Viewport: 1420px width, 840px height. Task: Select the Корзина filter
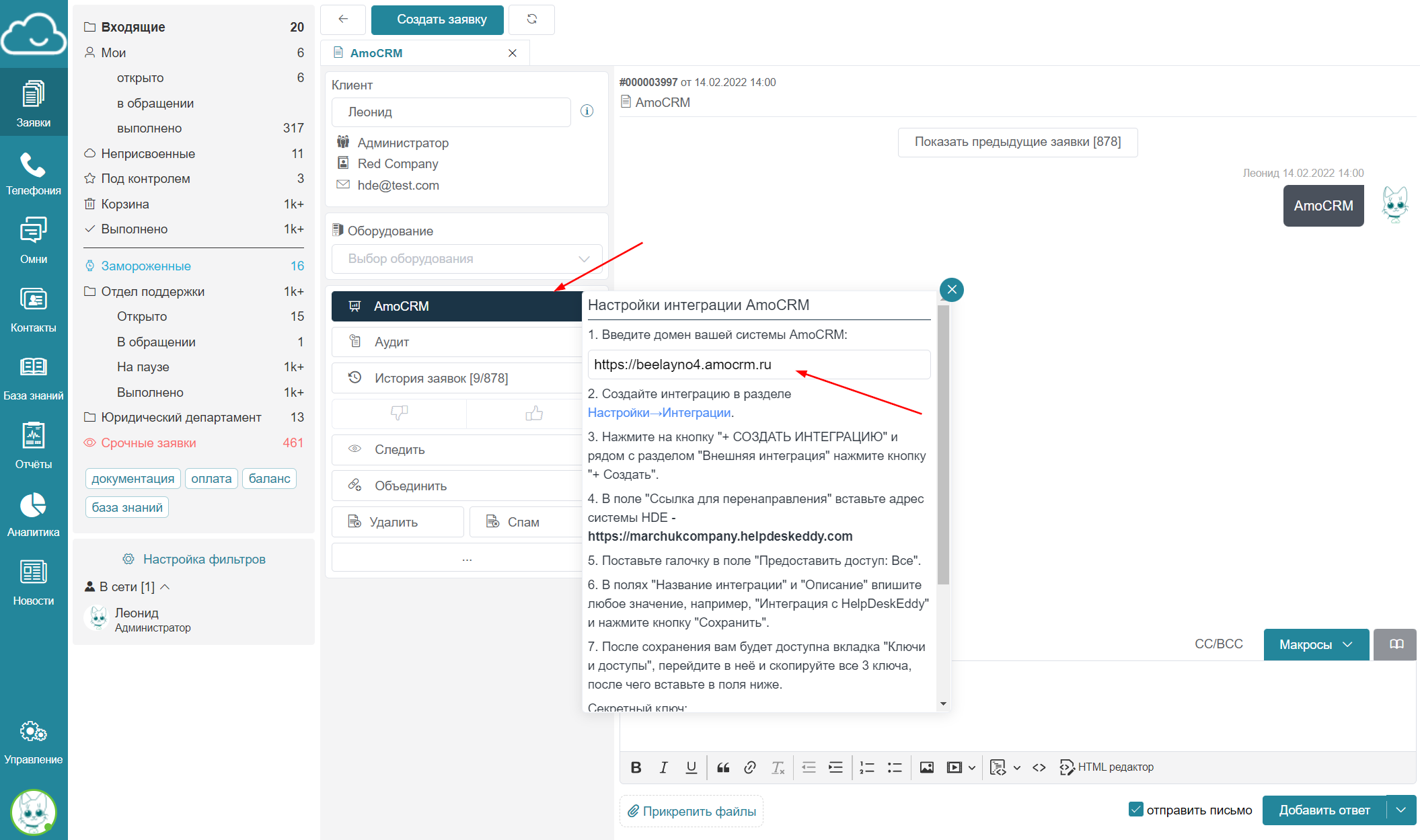(194, 204)
